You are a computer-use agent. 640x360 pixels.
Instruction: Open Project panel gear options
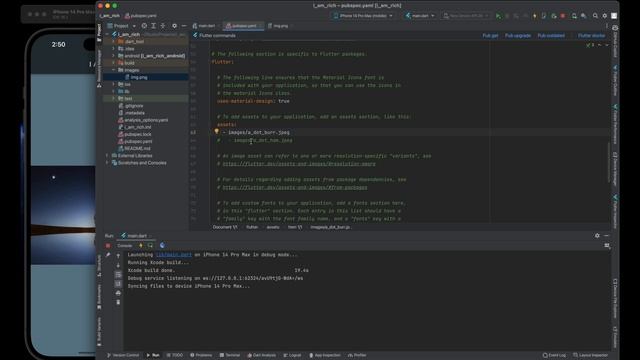pyautogui.click(x=174, y=26)
